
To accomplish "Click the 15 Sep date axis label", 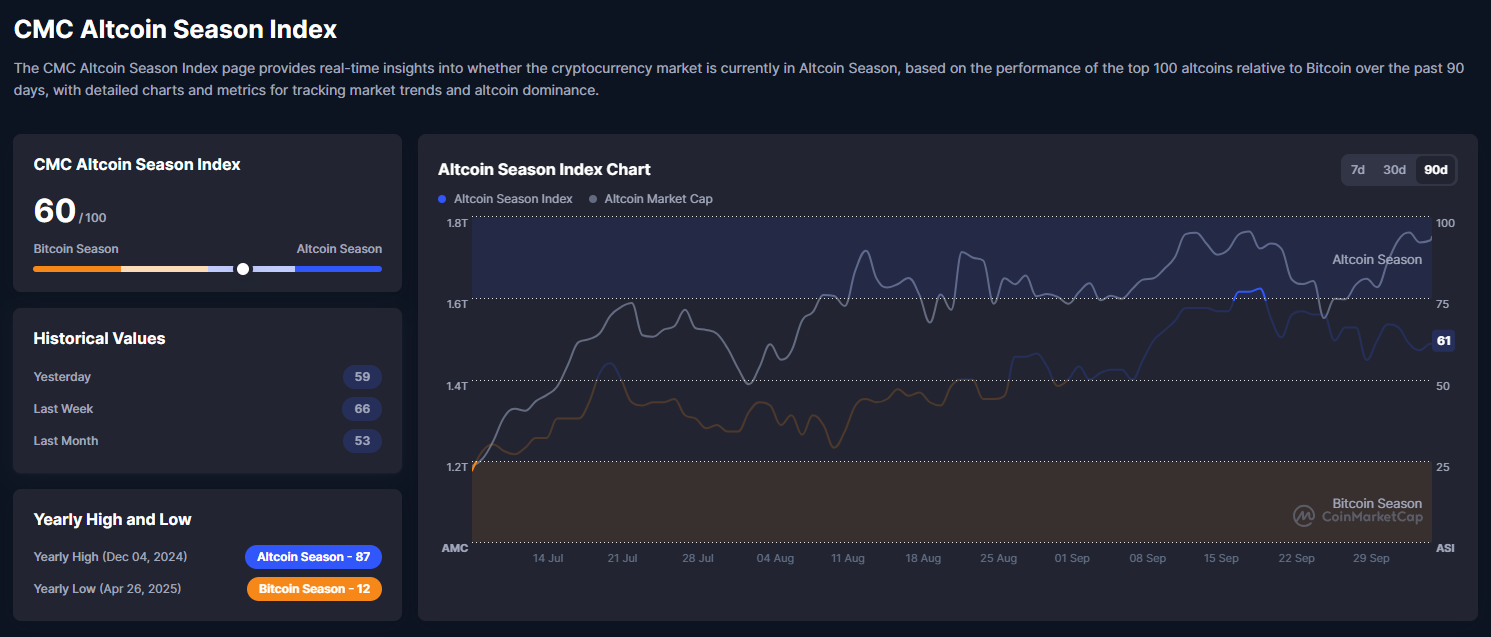I will [1222, 558].
